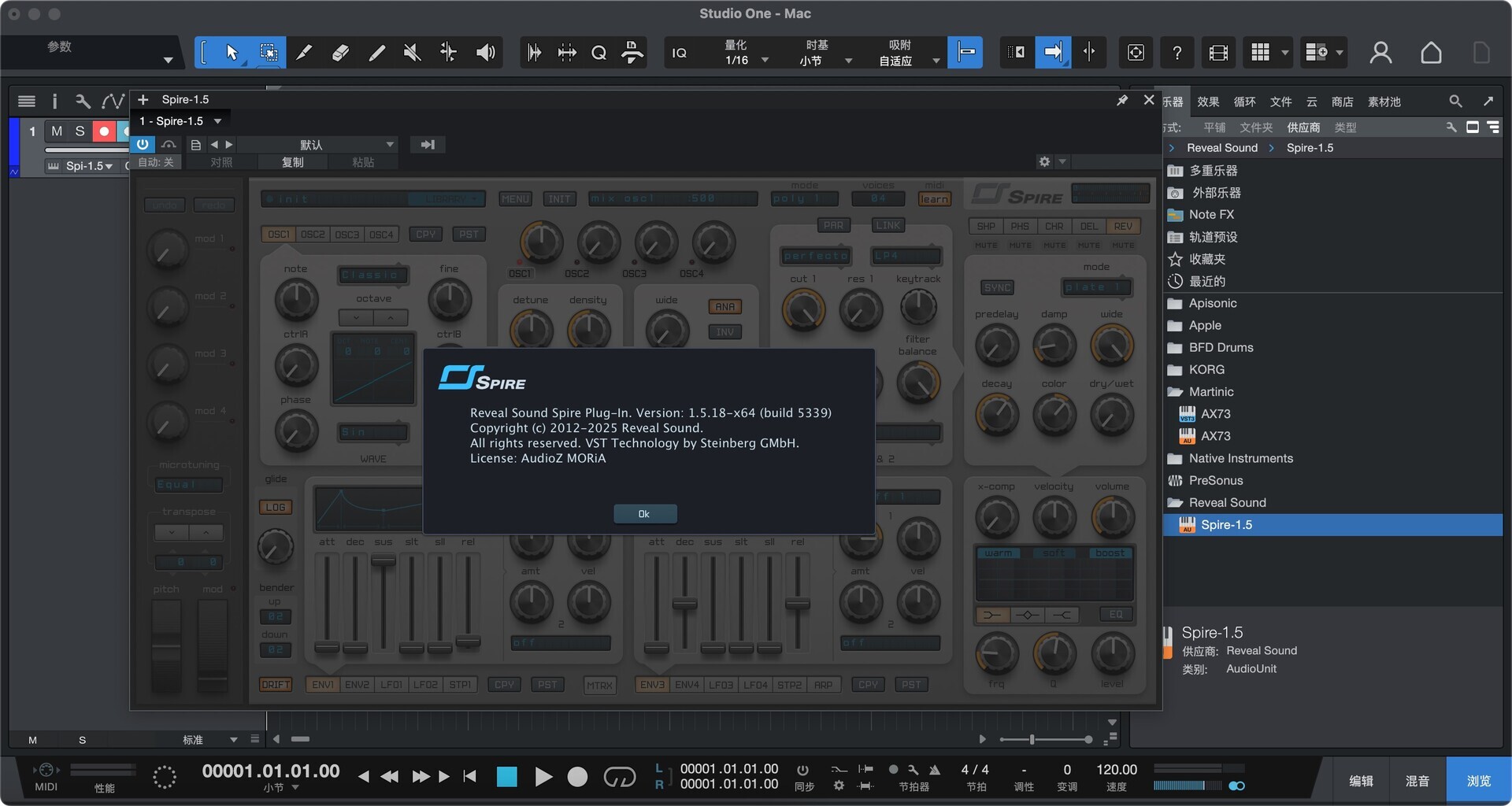This screenshot has height=806, width=1512.
Task: Search the browser with magnifier icon
Action: [1455, 102]
